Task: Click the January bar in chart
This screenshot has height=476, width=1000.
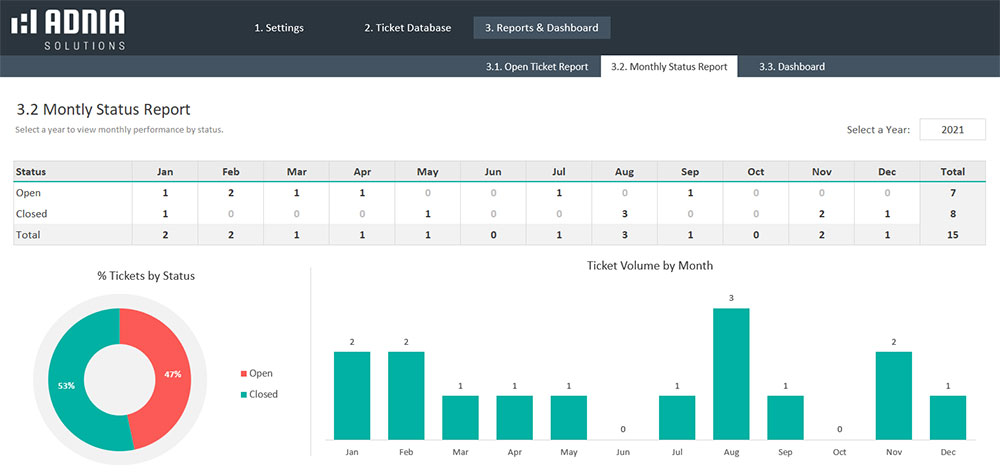Action: click(352, 395)
